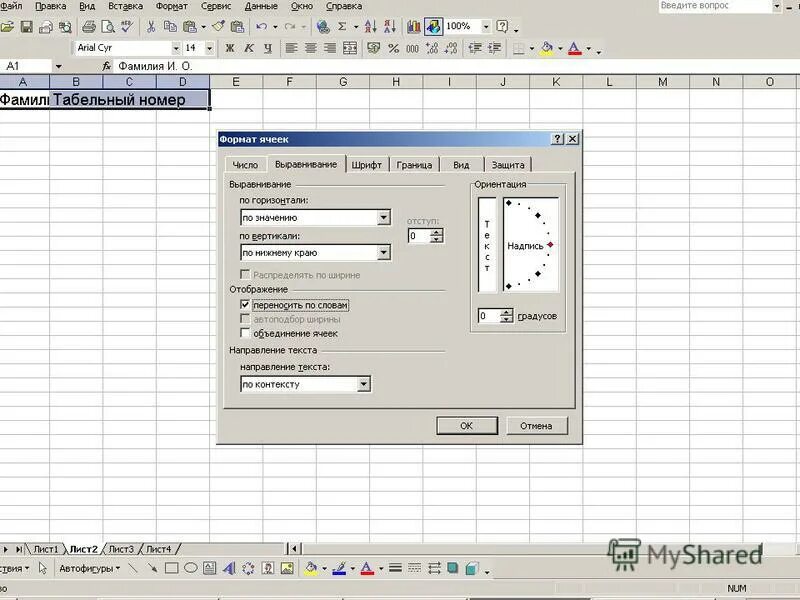Viewport: 800px width, 600px height.
Task: Click the 'Введите вопрос' help field
Action: [x=715, y=6]
